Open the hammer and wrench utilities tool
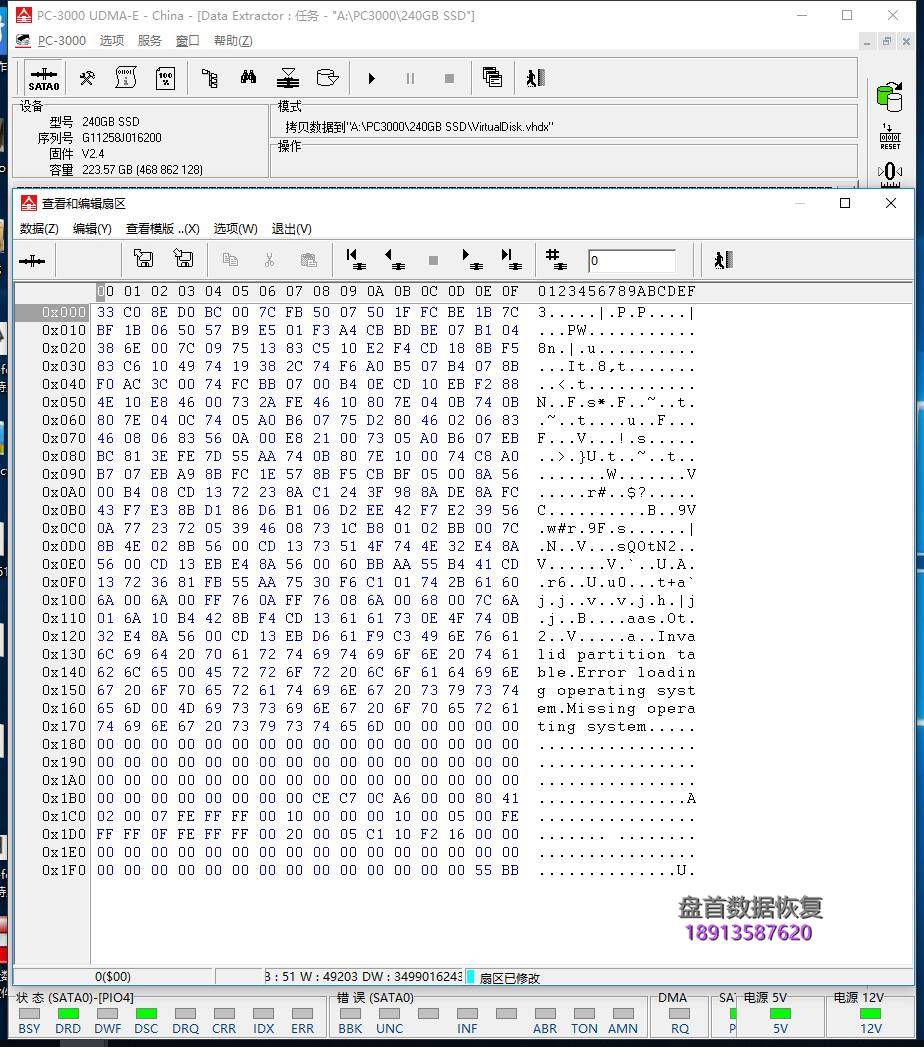Viewport: 924px width, 1047px height. (87, 78)
